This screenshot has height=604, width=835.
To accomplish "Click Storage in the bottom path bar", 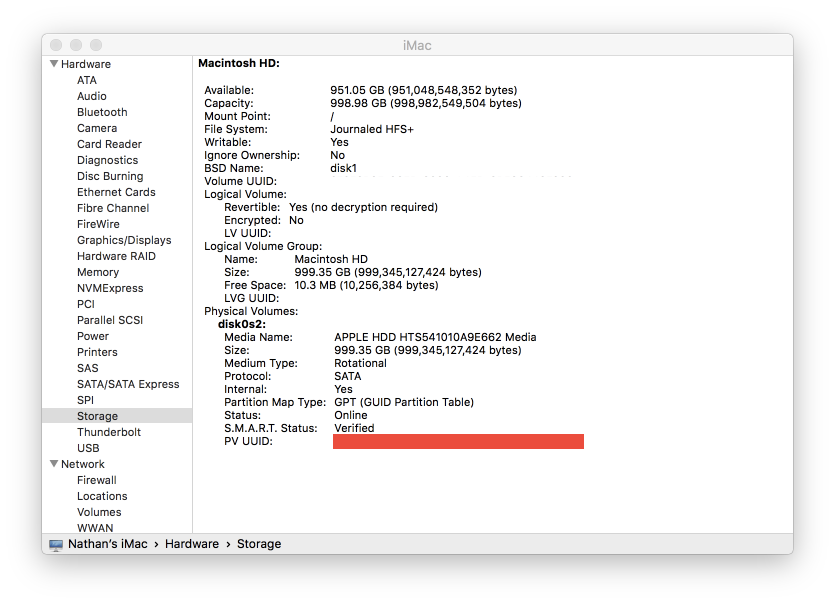I will click(x=259, y=544).
